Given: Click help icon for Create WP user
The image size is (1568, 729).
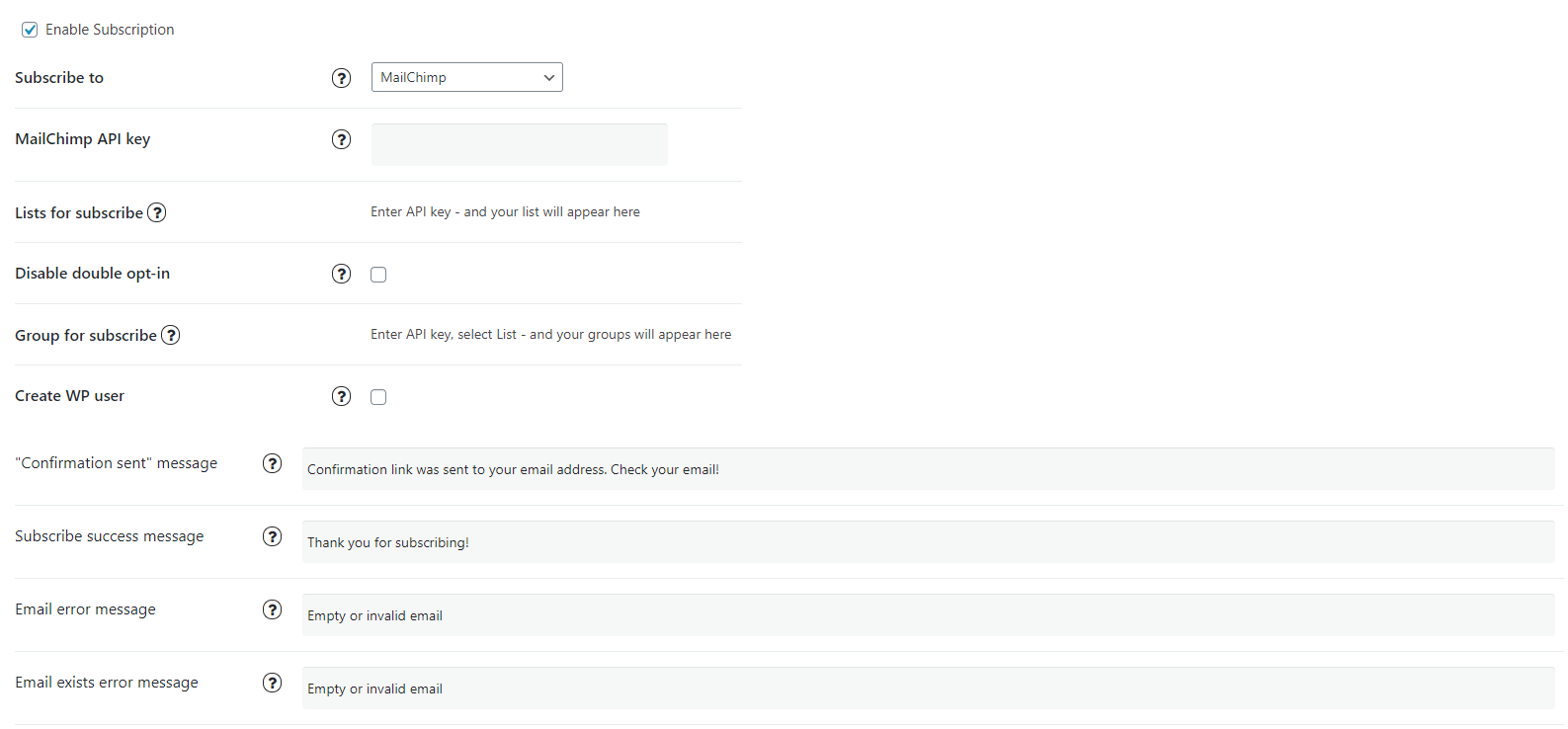Looking at the screenshot, I should (341, 396).
